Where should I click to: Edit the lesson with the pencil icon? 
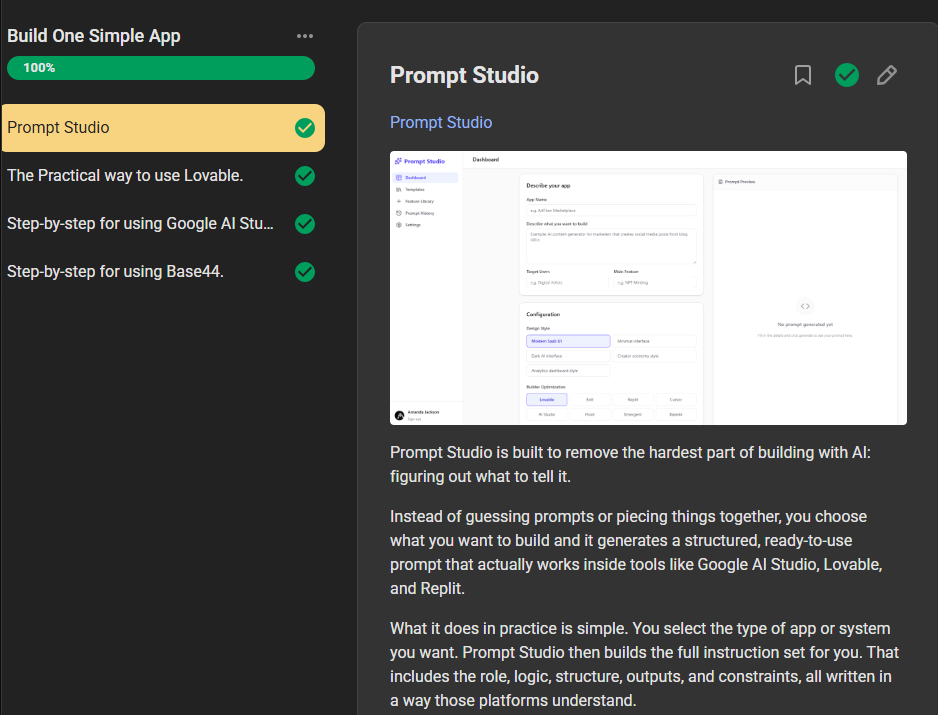tap(887, 75)
